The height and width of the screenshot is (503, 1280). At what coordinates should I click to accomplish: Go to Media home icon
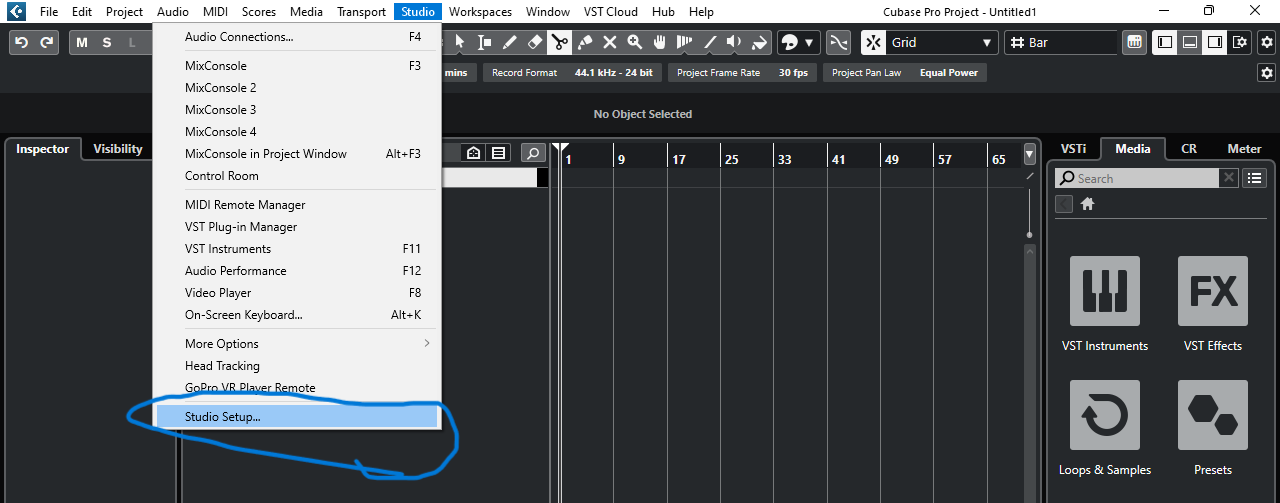click(x=1087, y=204)
